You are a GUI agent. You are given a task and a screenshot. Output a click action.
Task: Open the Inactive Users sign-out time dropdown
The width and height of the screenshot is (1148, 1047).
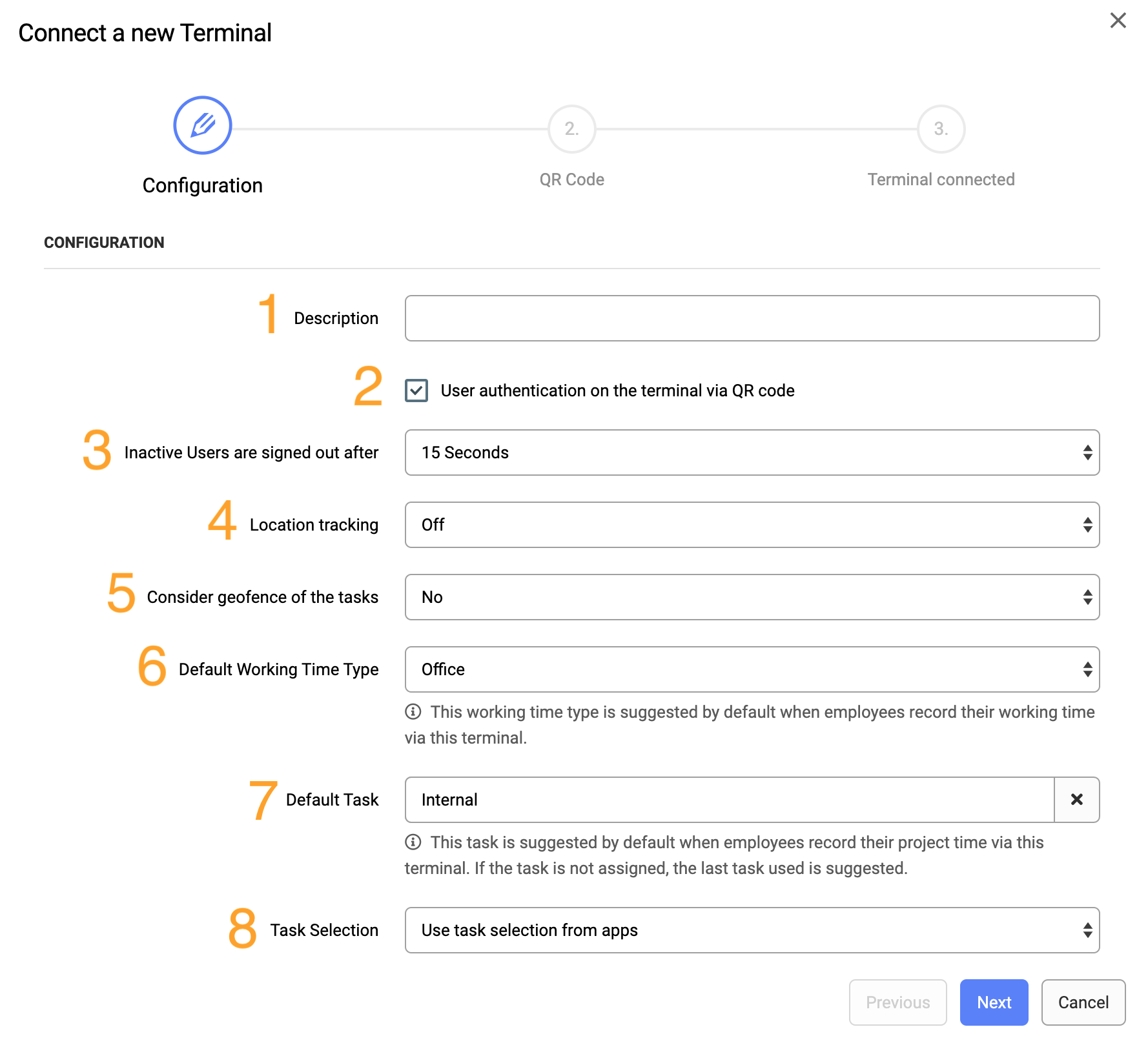pos(752,452)
